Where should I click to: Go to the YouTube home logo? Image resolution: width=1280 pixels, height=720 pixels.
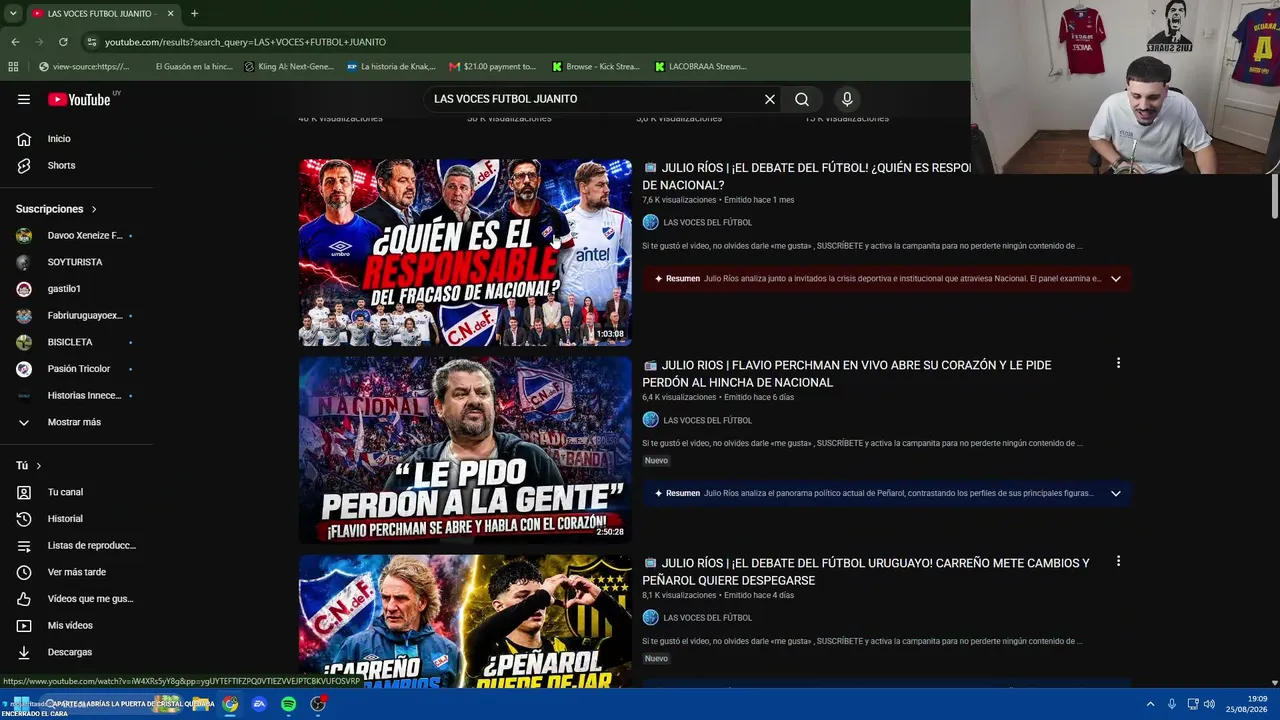pyautogui.click(x=79, y=99)
